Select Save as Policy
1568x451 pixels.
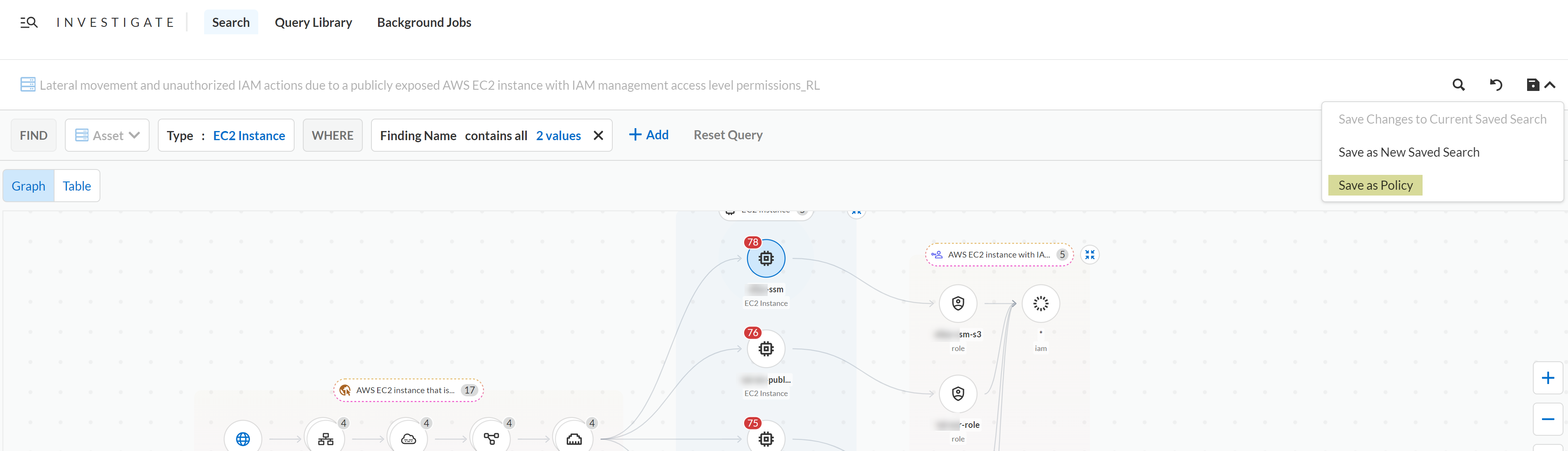(1375, 185)
